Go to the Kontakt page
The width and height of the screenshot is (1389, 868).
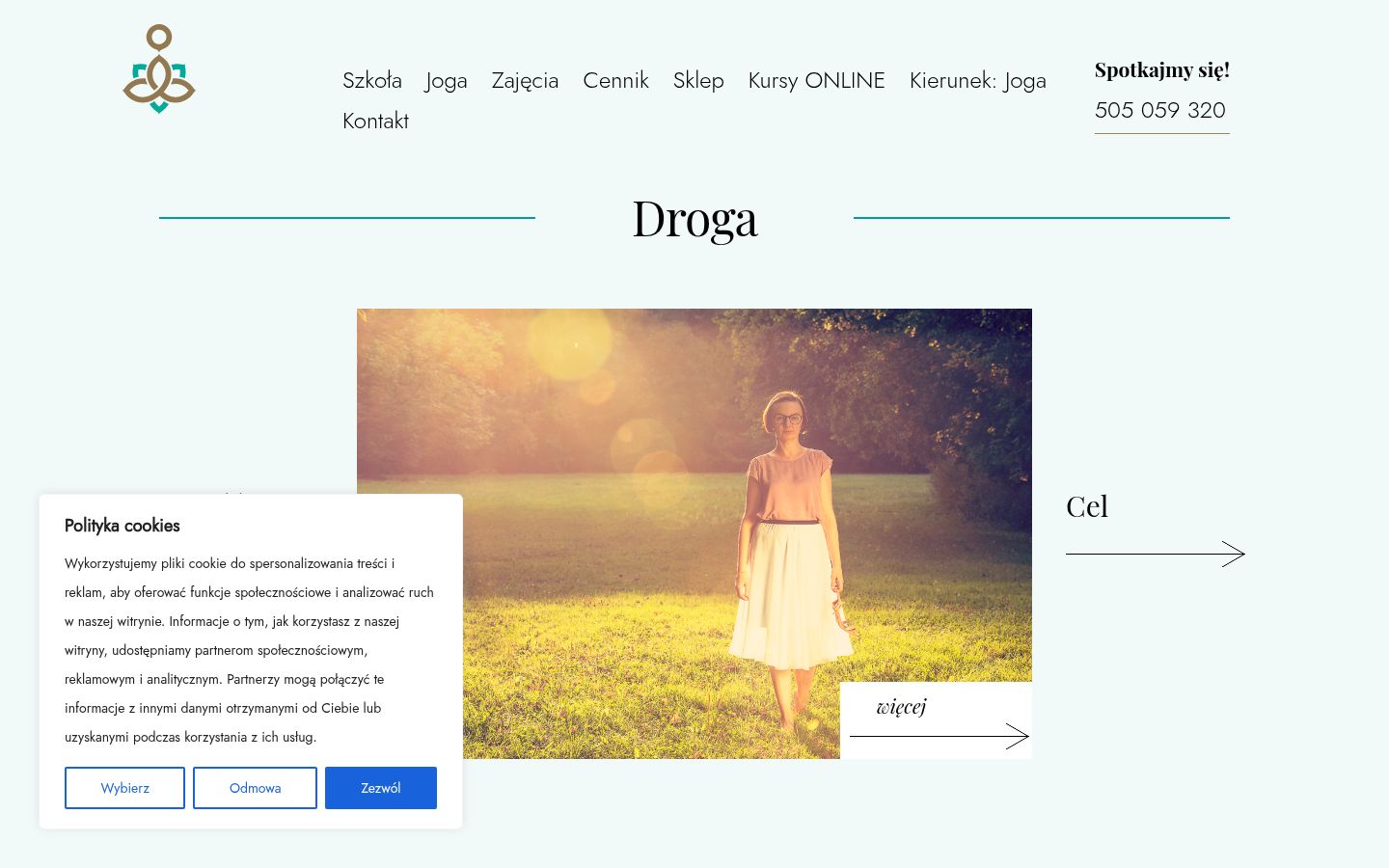375,121
